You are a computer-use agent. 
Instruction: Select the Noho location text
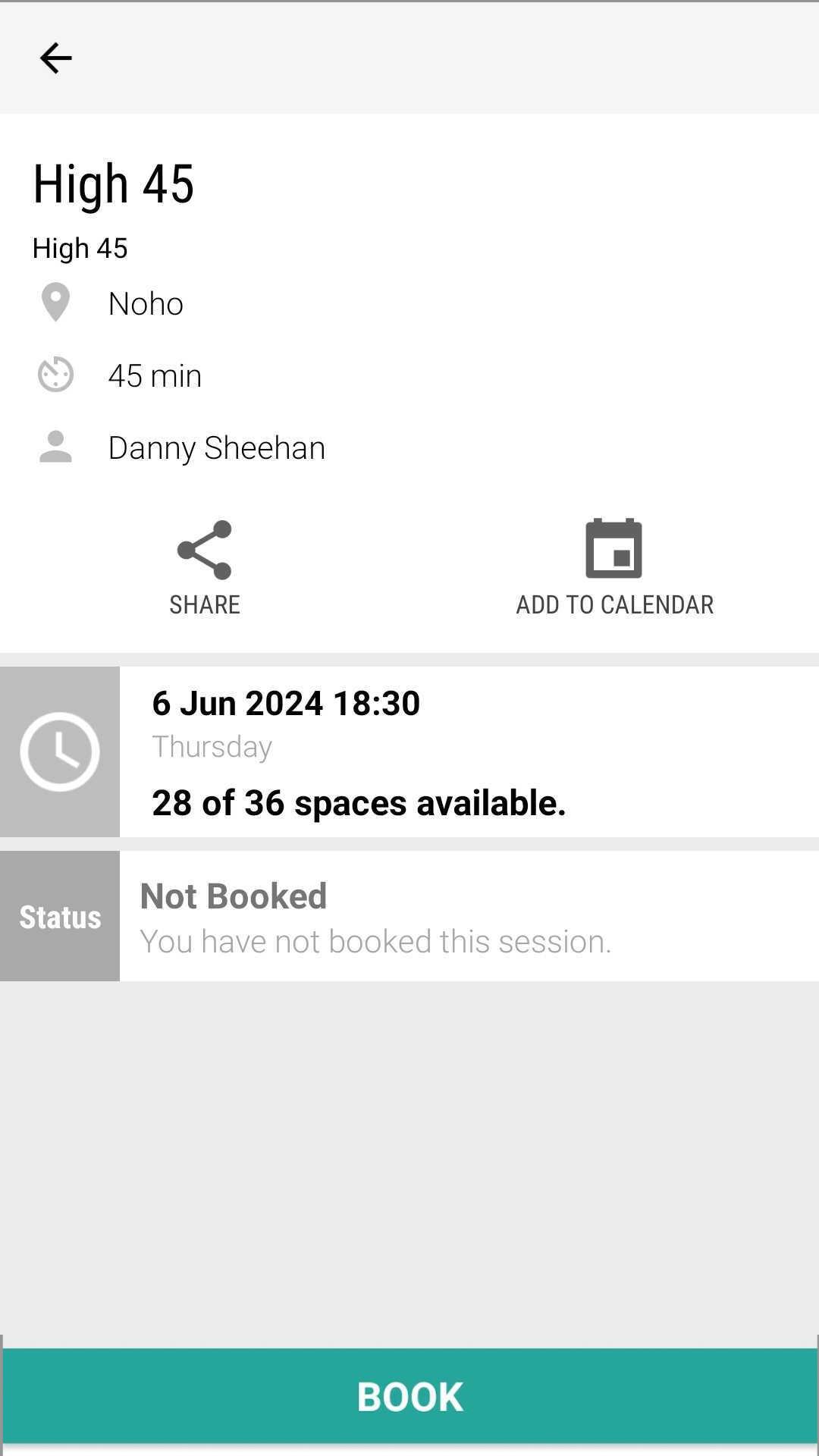click(146, 303)
